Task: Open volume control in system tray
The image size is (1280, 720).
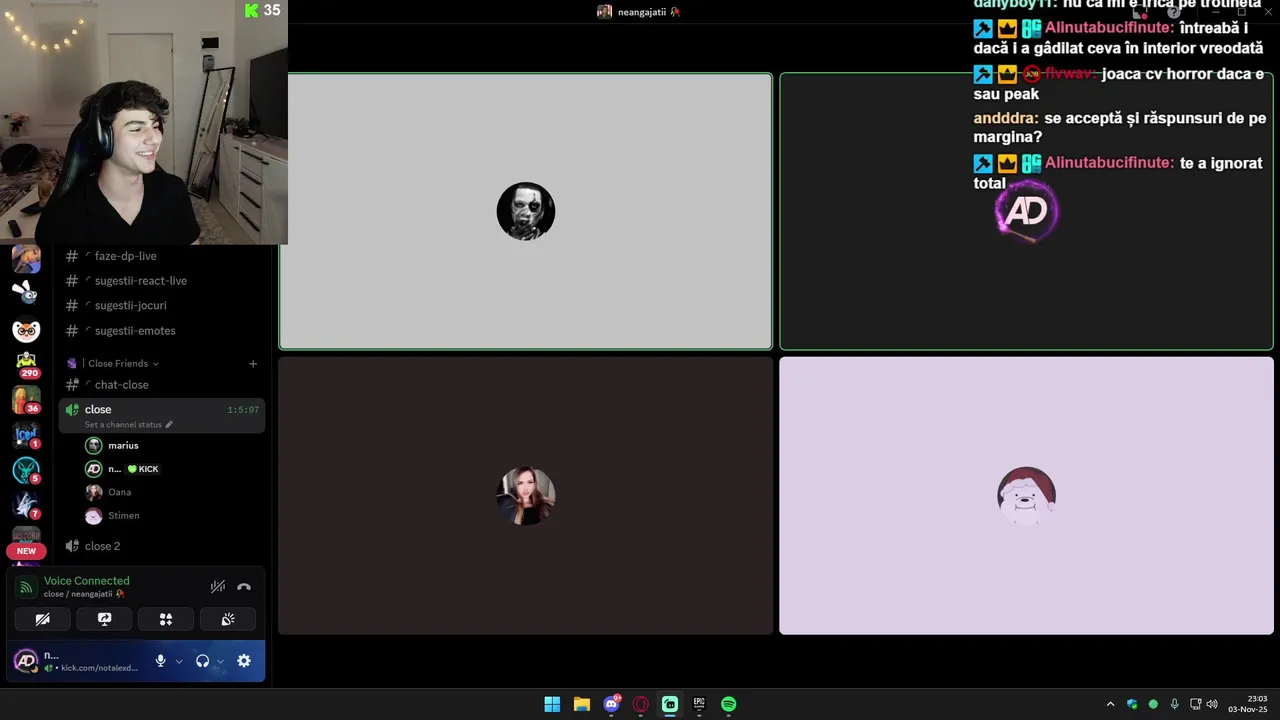Action: pyautogui.click(x=1212, y=704)
